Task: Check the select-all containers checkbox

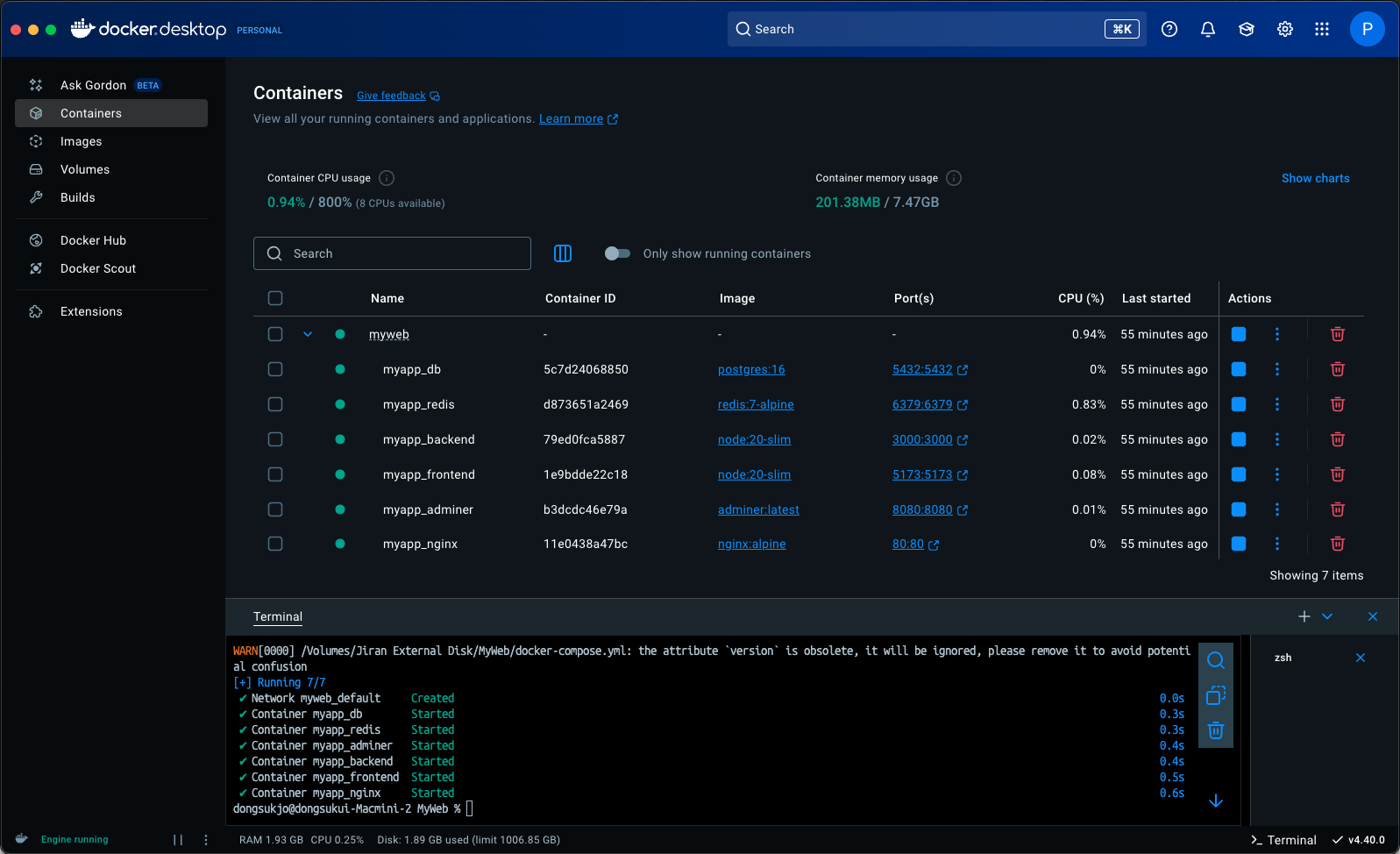Action: (x=275, y=298)
